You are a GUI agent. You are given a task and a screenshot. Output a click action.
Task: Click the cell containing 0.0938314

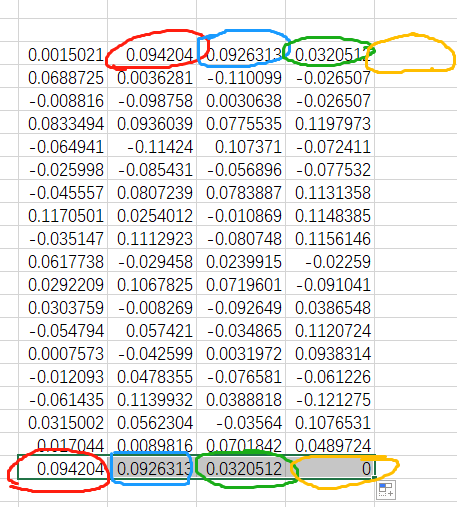330,352
